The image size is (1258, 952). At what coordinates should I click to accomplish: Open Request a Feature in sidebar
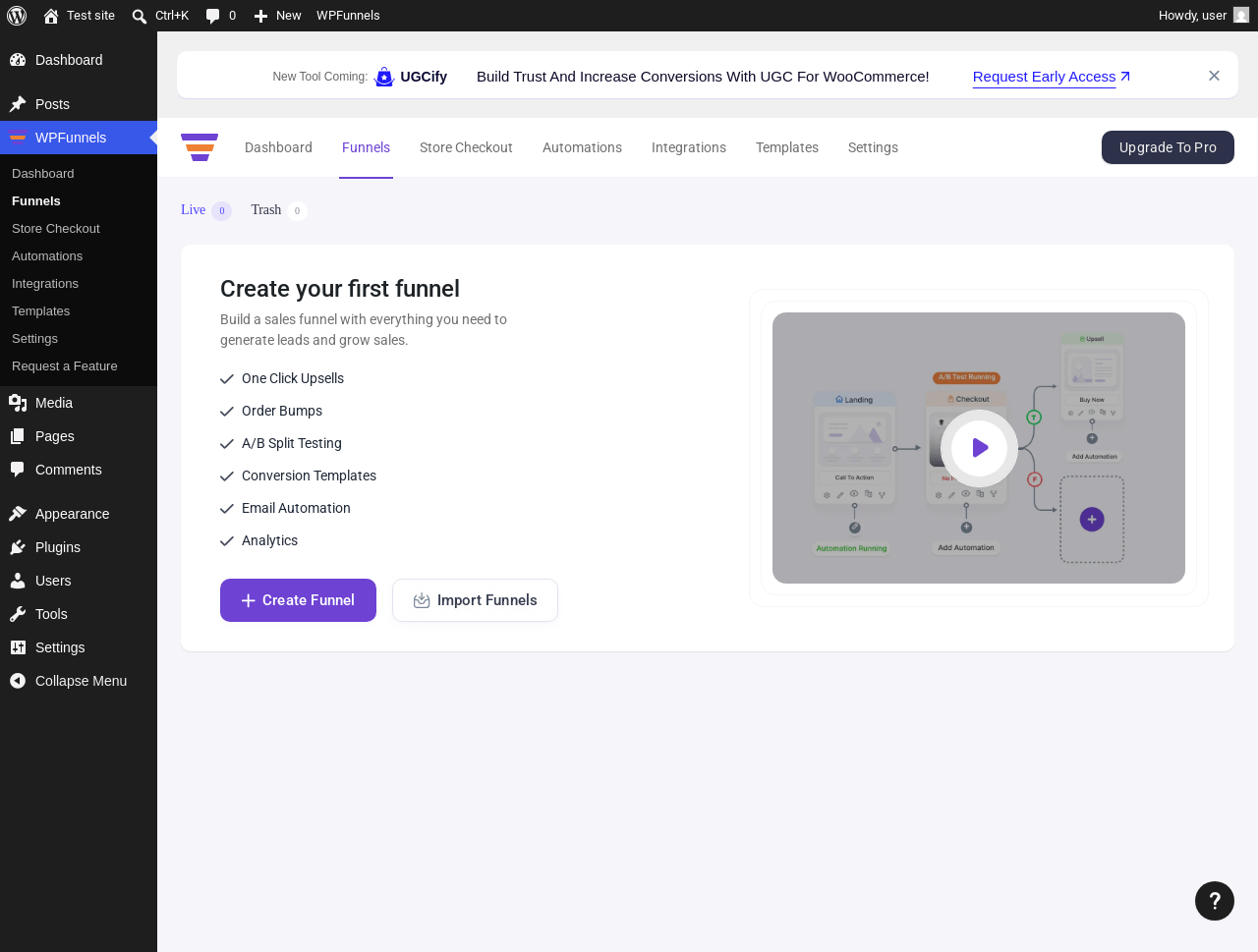[x=65, y=366]
